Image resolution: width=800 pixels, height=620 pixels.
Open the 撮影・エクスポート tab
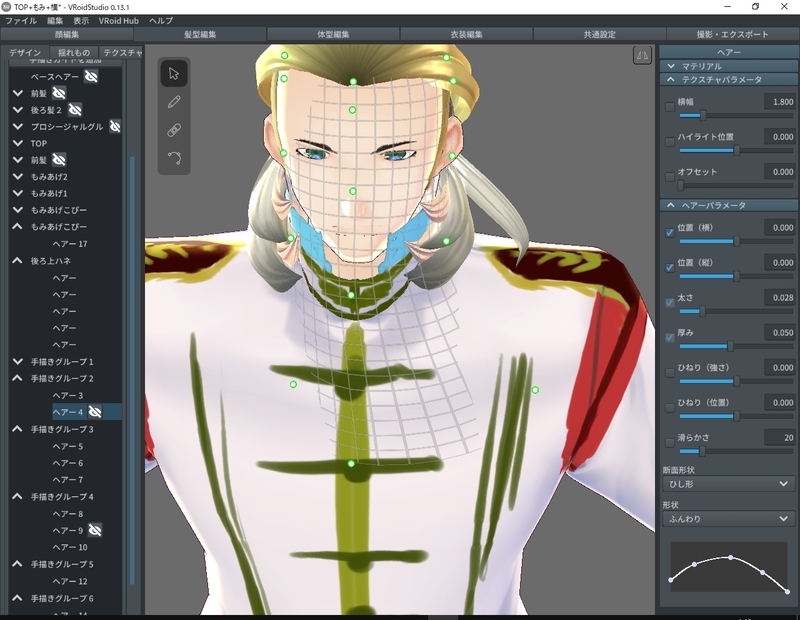tap(733, 34)
